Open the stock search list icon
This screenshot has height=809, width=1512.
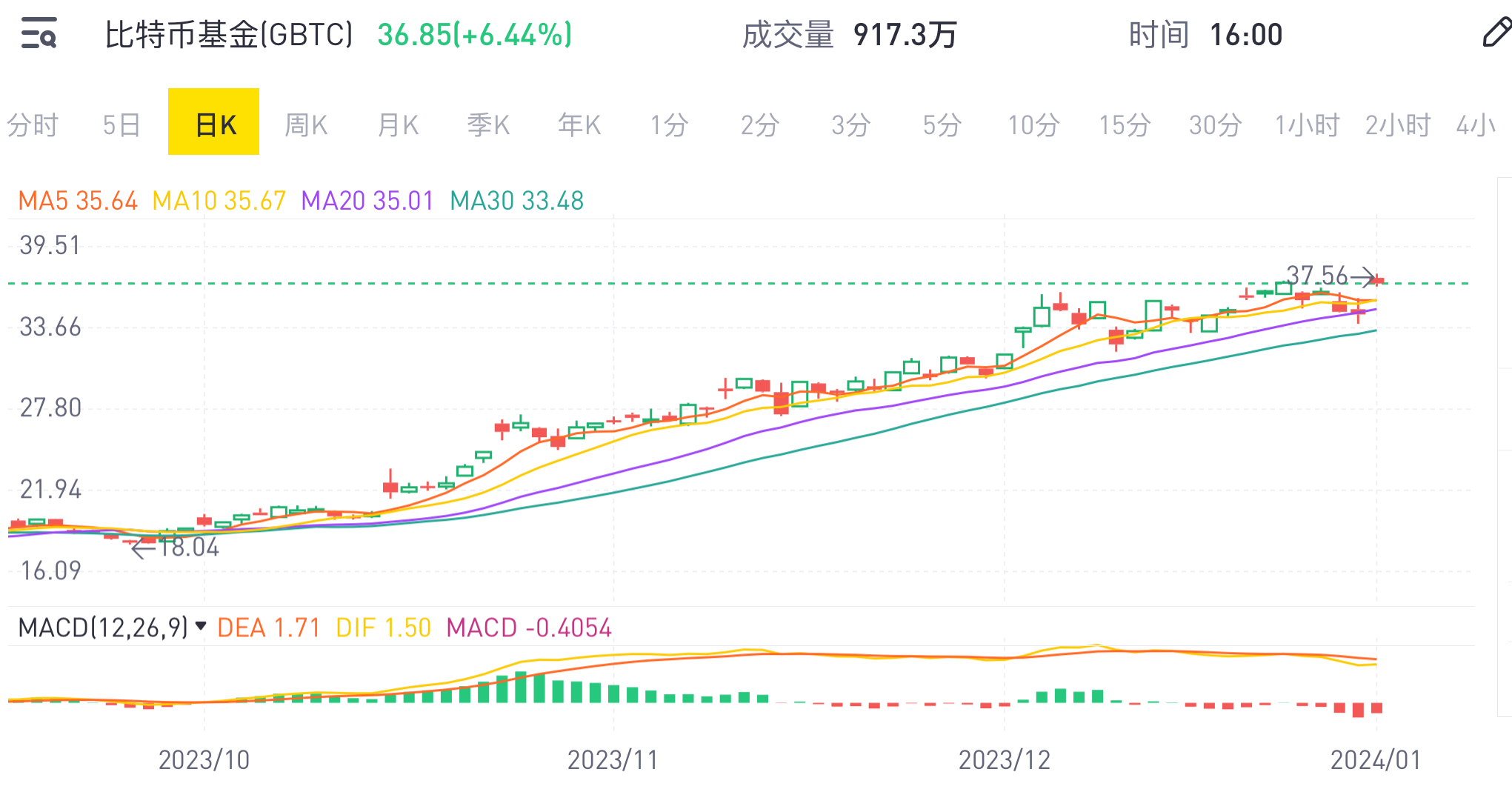(x=39, y=34)
